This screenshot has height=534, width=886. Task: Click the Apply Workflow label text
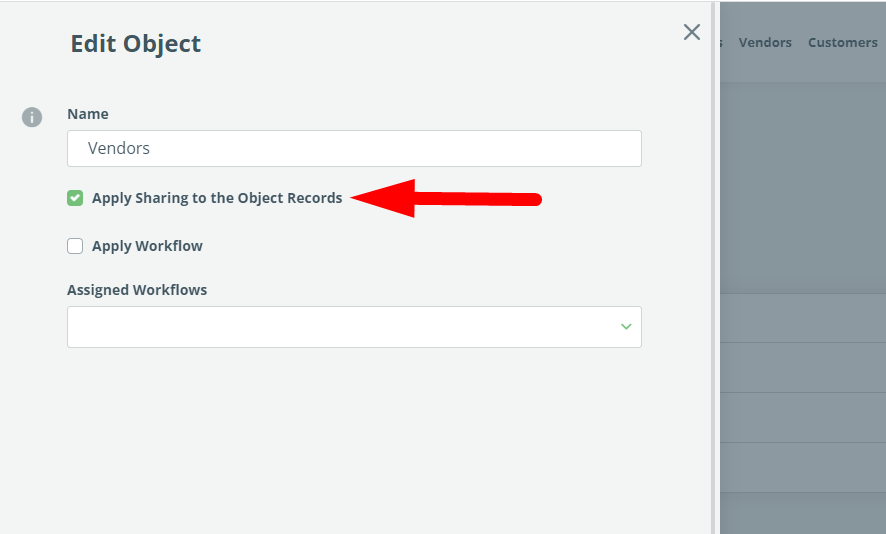pyautogui.click(x=147, y=246)
